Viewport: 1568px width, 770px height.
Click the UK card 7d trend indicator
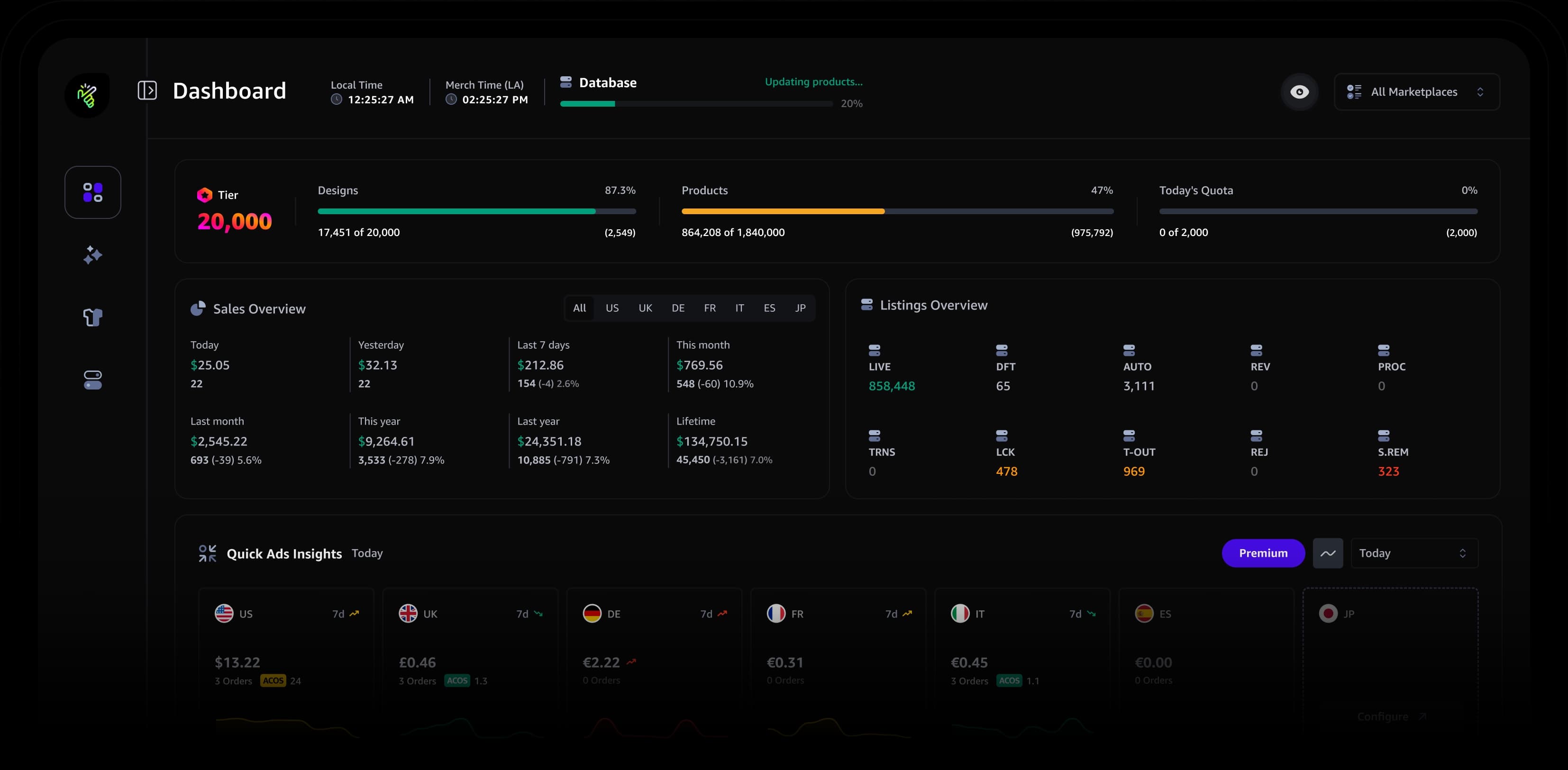(x=529, y=614)
